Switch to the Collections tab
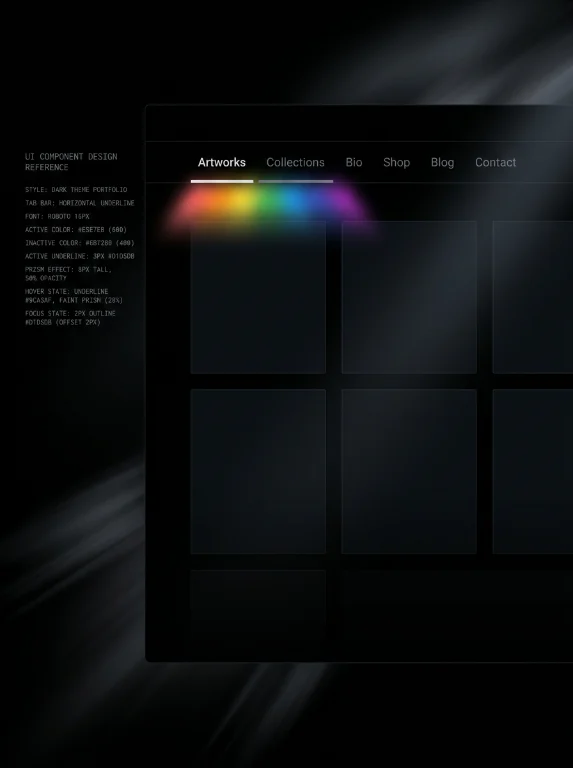The height and width of the screenshot is (768, 573). point(295,163)
